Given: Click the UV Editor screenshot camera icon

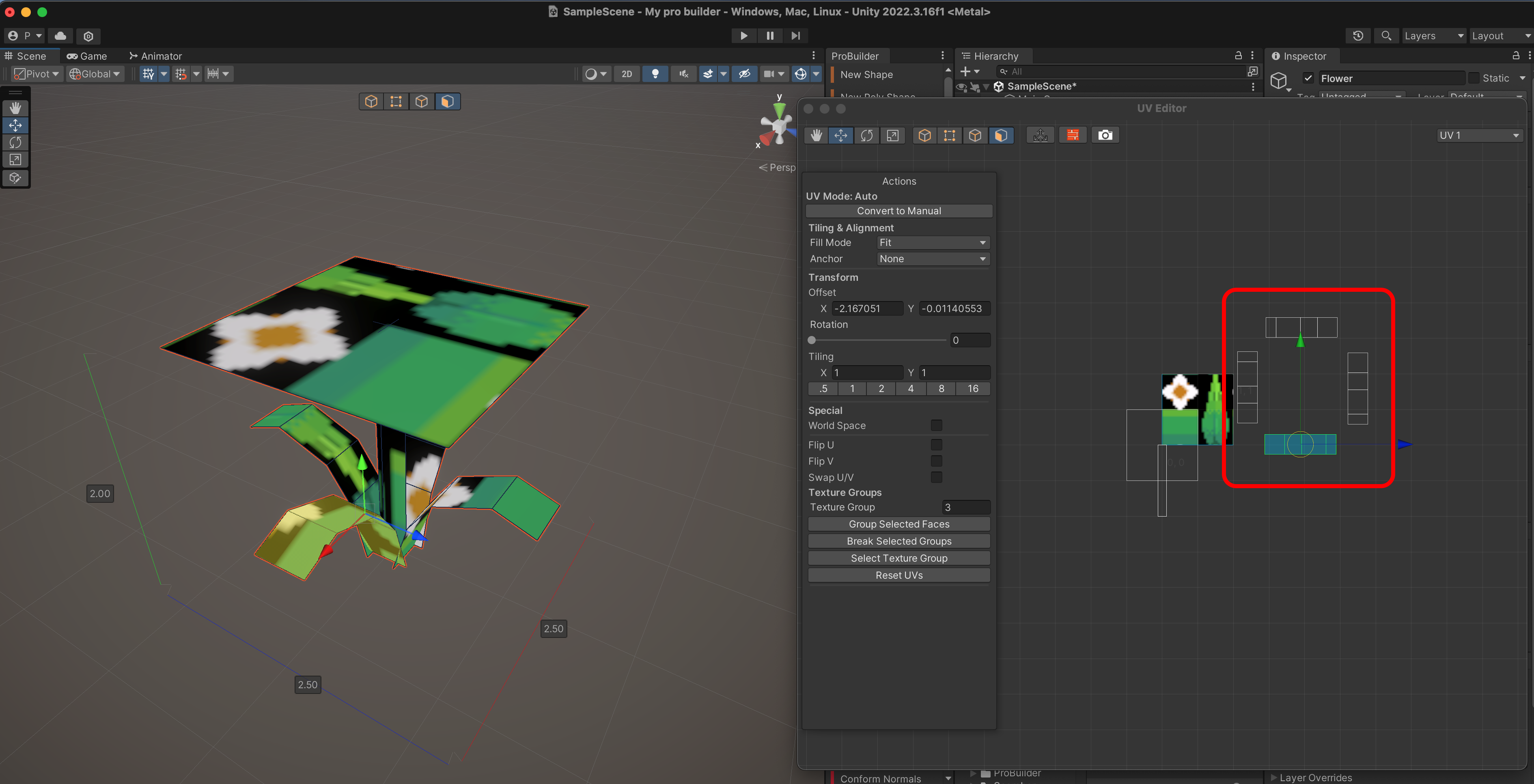Looking at the screenshot, I should (x=1105, y=135).
